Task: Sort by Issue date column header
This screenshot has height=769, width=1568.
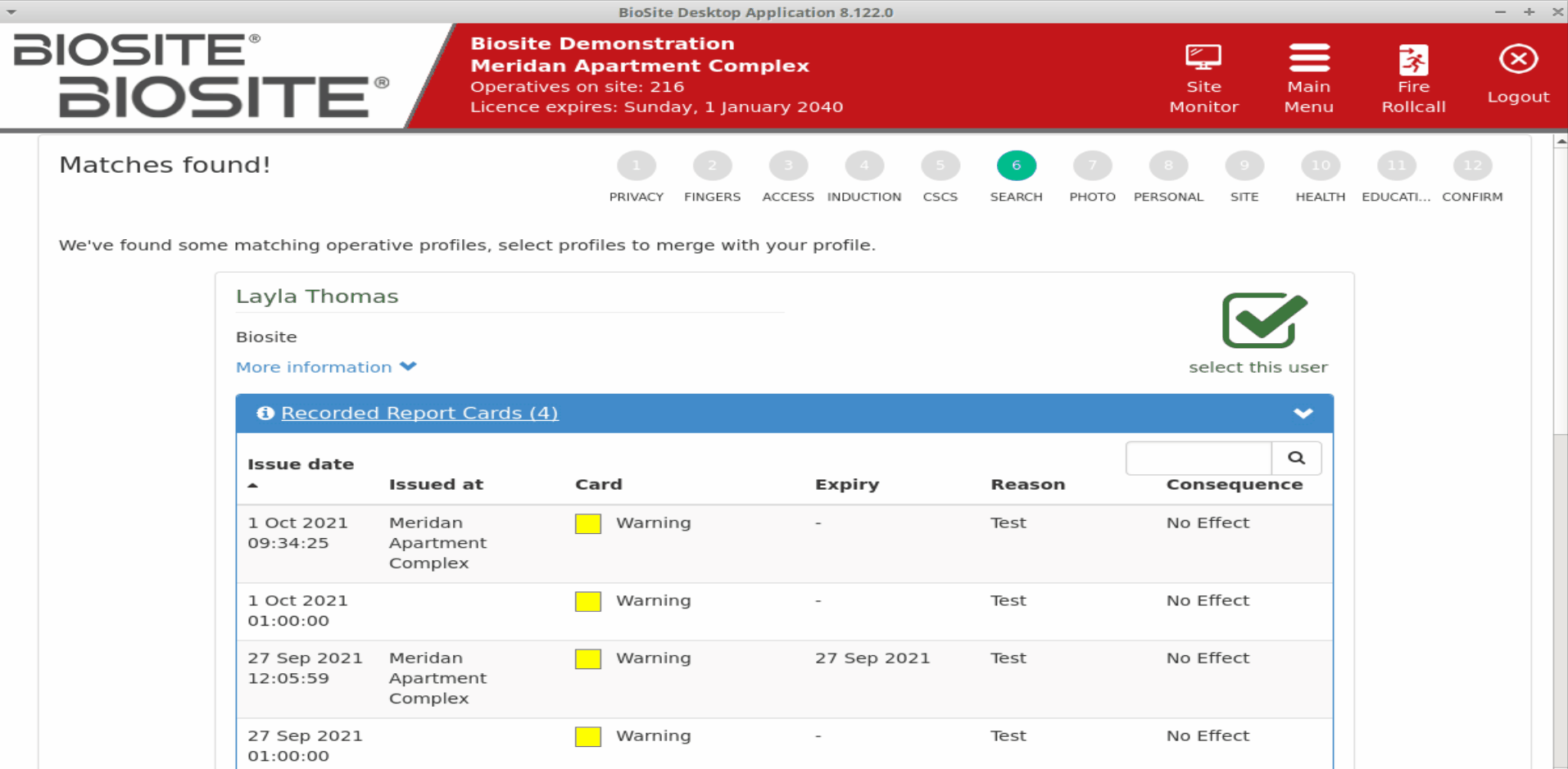Action: coord(301,464)
